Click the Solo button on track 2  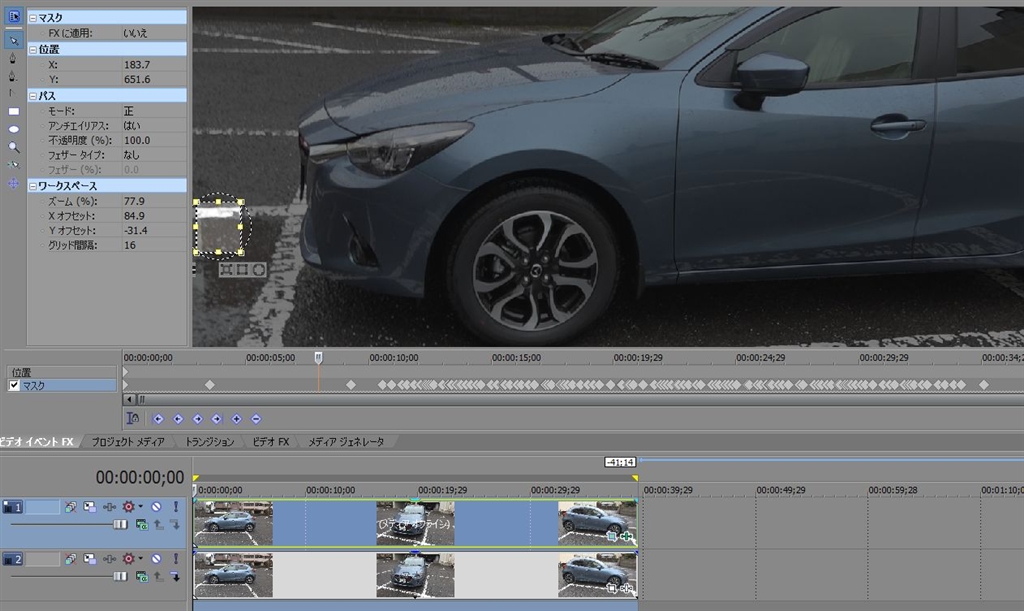[x=175, y=559]
